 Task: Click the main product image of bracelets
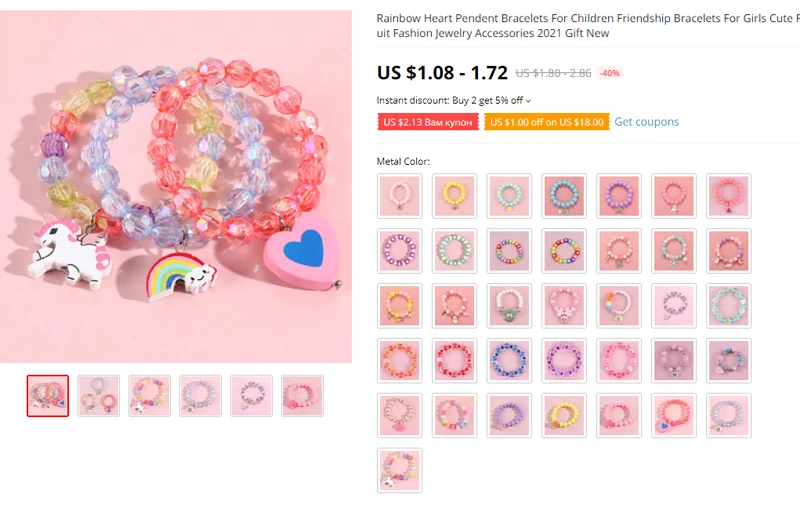tap(176, 187)
